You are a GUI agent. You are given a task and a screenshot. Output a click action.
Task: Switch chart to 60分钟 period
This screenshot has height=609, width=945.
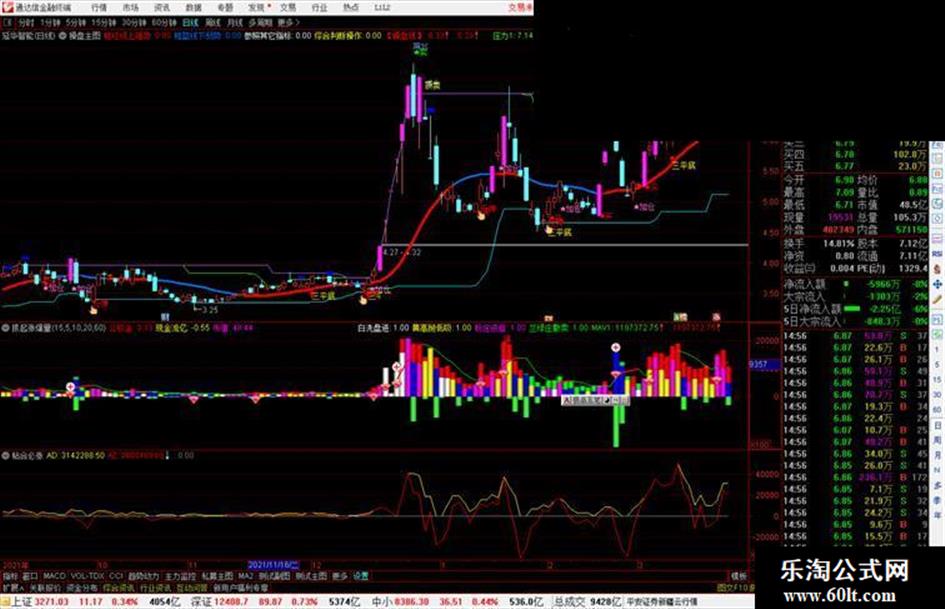point(164,23)
